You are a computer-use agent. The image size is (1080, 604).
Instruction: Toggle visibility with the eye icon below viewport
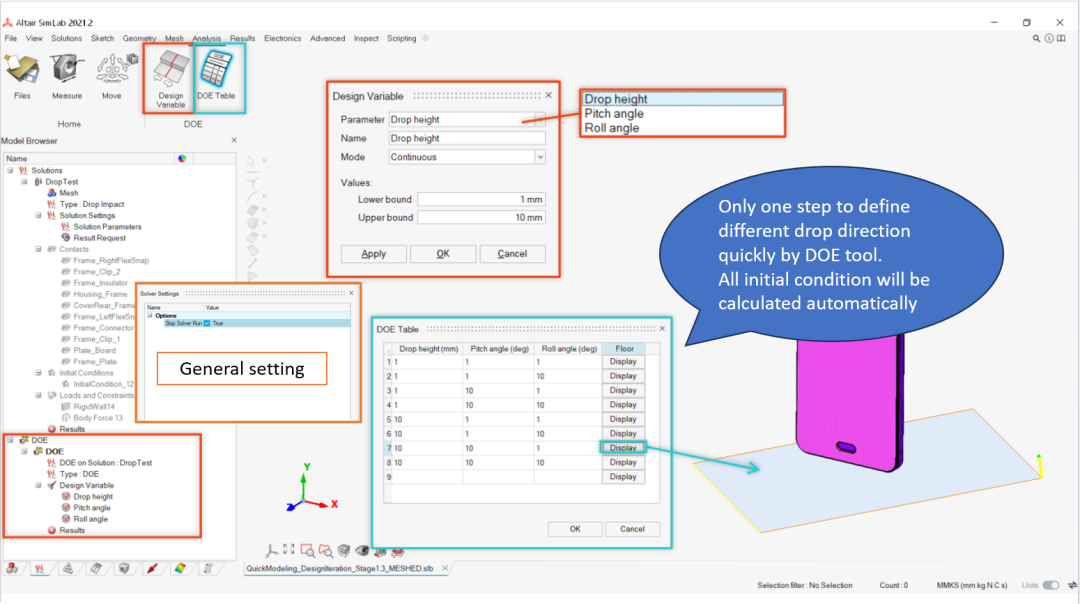click(x=363, y=550)
